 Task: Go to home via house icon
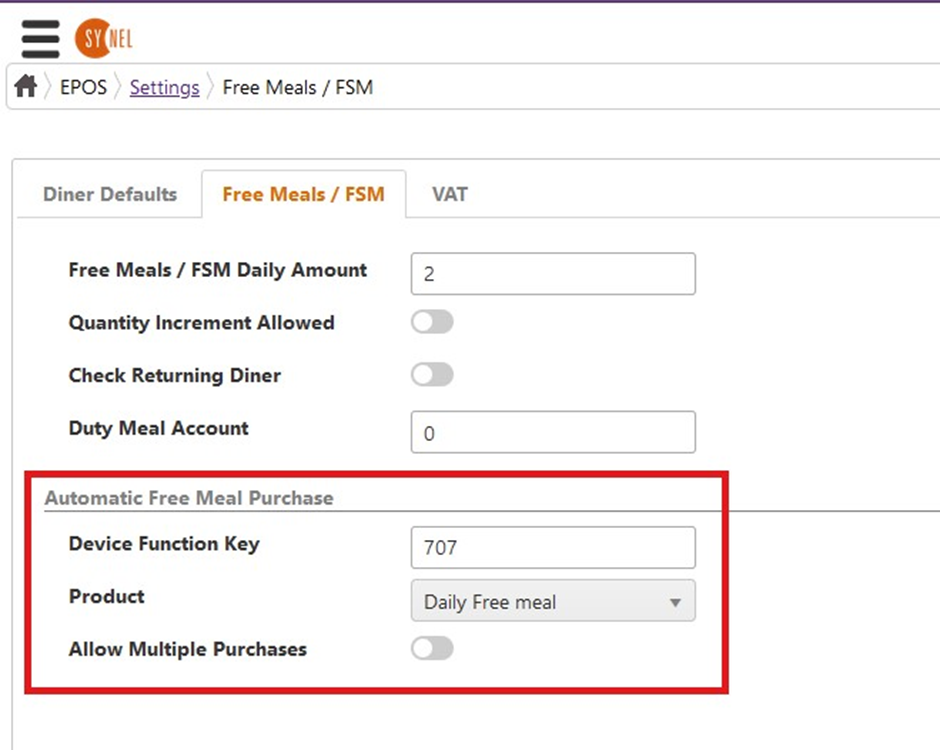point(26,86)
